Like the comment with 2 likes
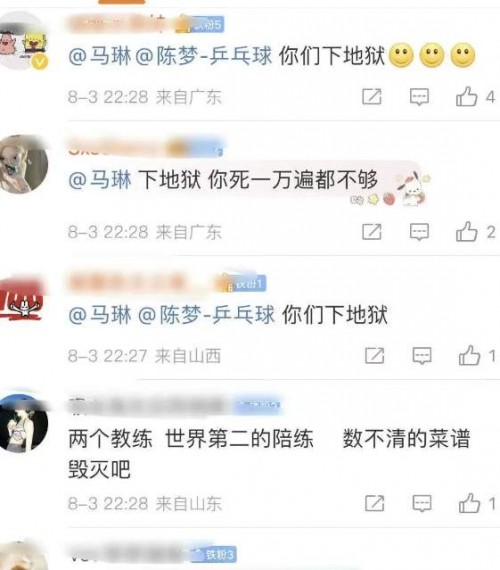This screenshot has height=570, width=500. coord(467,232)
